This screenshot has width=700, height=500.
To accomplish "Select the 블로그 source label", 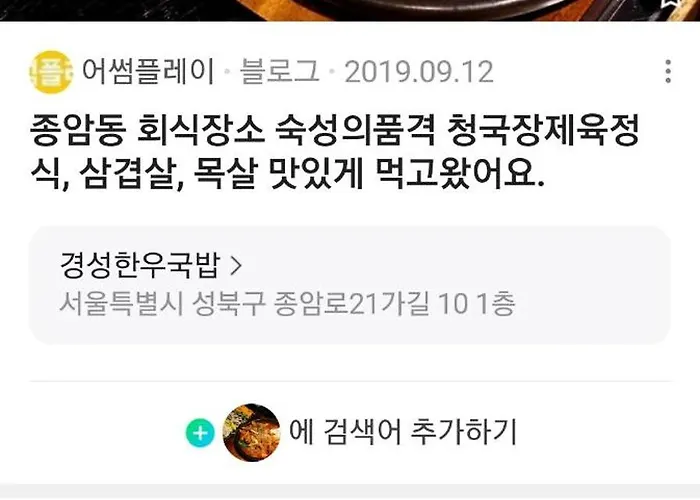I will click(x=280, y=72).
